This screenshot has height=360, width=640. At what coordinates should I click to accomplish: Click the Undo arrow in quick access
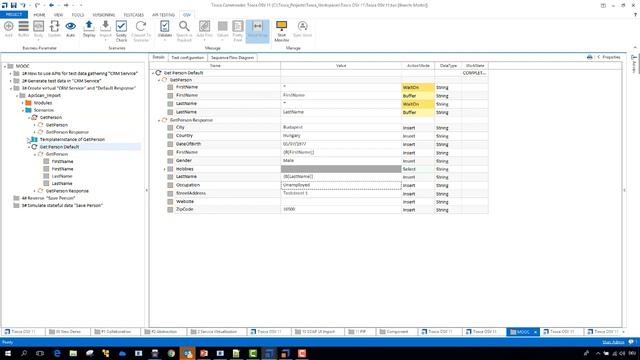click(23, 5)
